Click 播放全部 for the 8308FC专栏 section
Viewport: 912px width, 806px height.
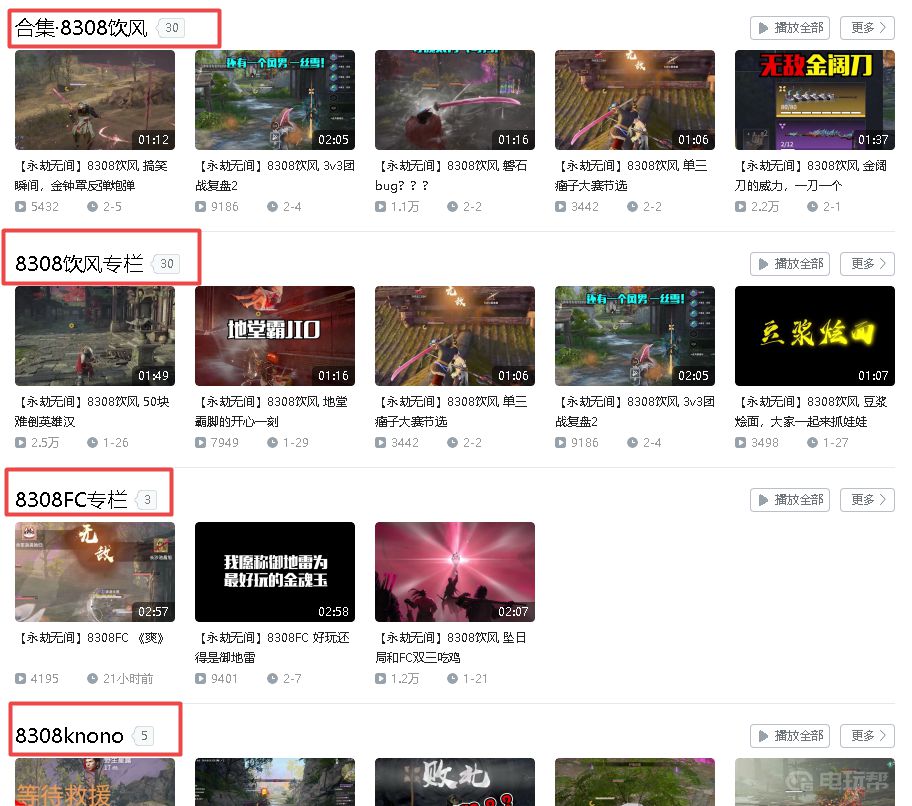click(x=790, y=500)
